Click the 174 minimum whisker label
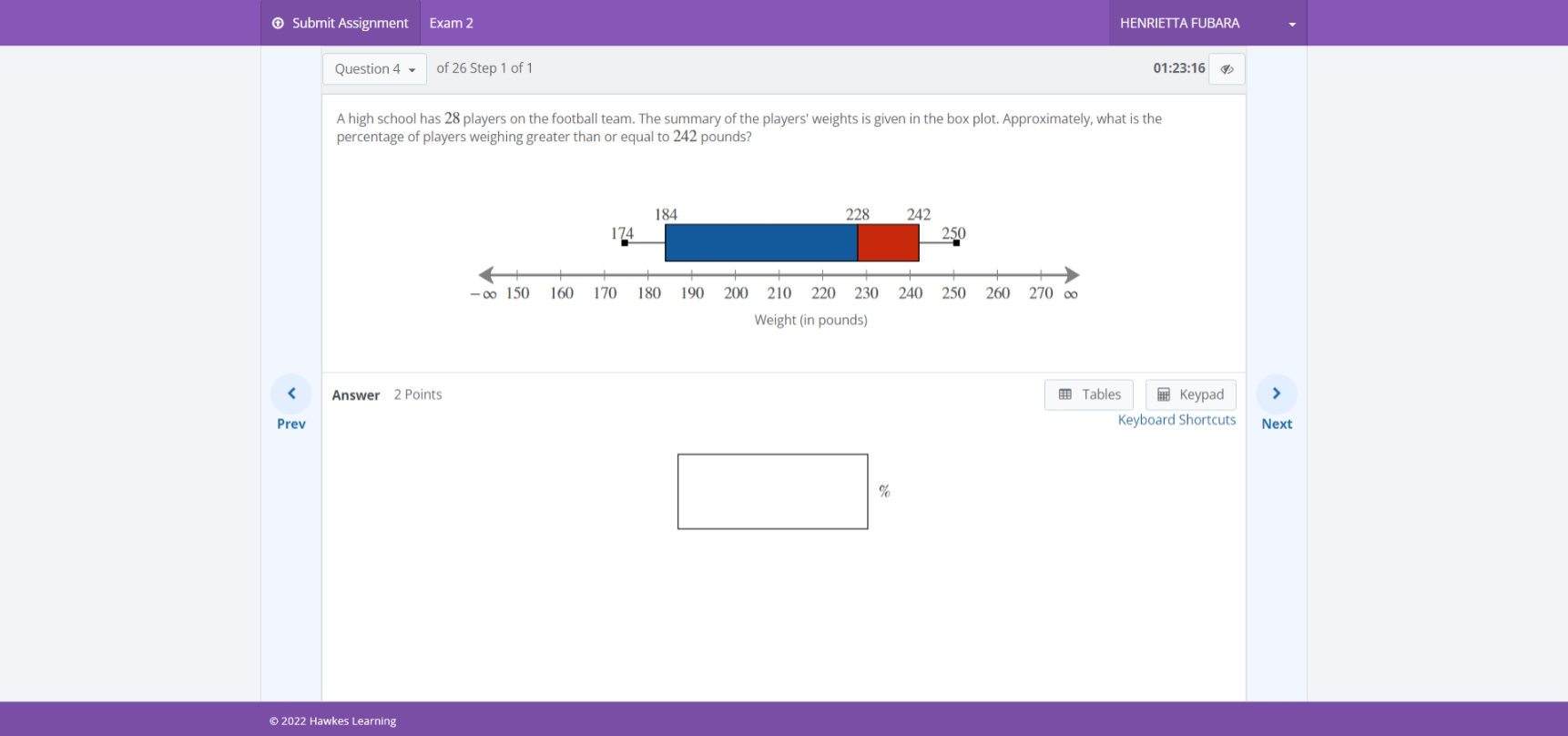1568x736 pixels. tap(622, 233)
